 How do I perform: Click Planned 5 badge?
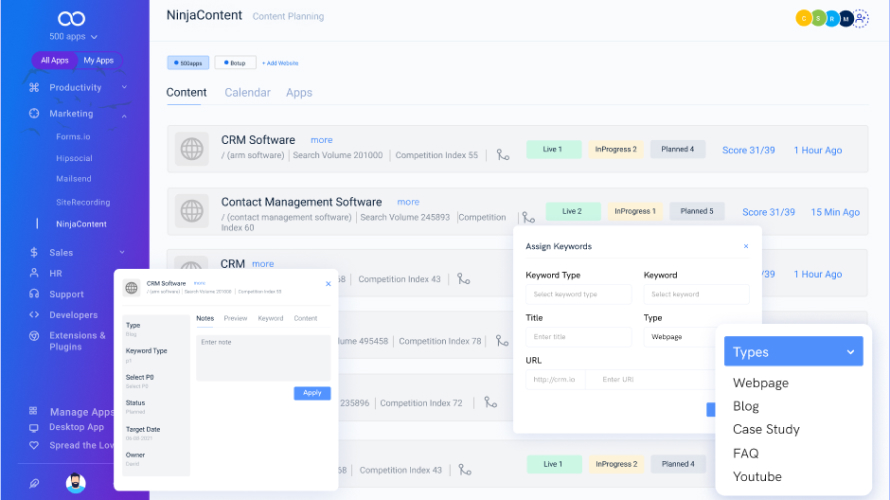pyautogui.click(x=697, y=211)
